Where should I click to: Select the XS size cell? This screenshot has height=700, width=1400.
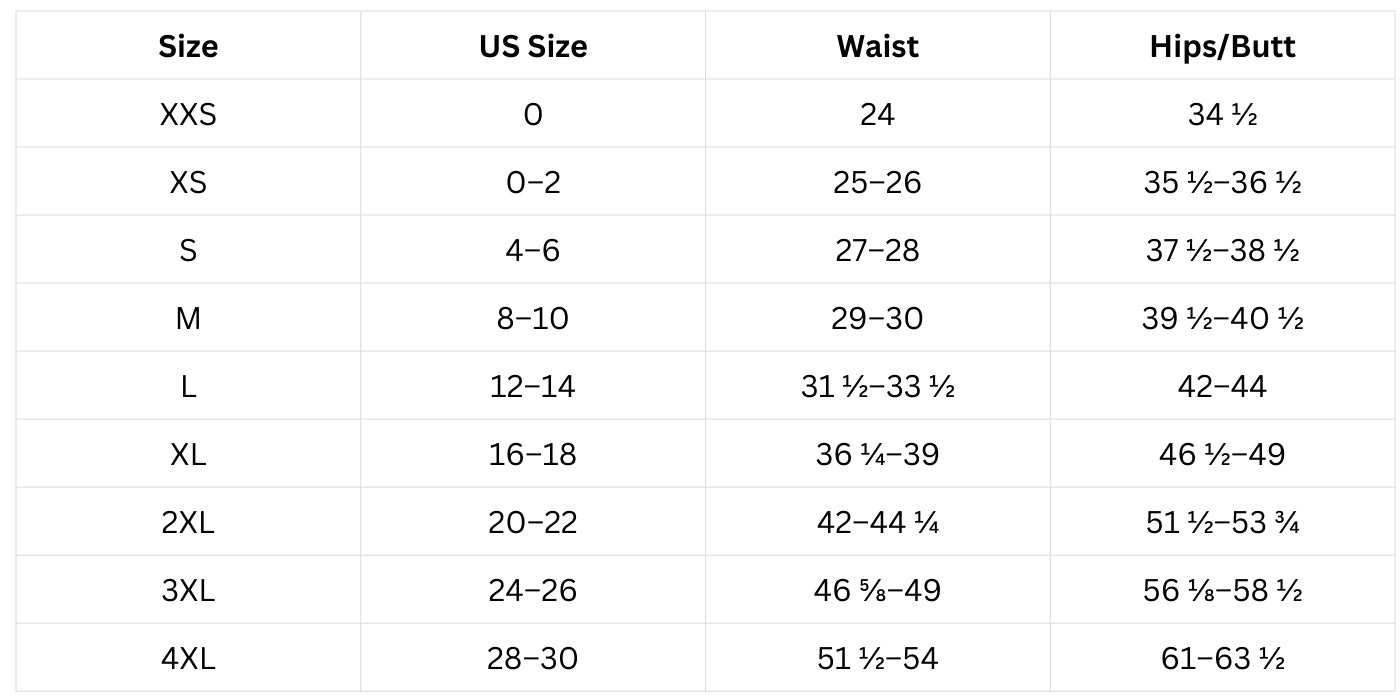click(188, 182)
